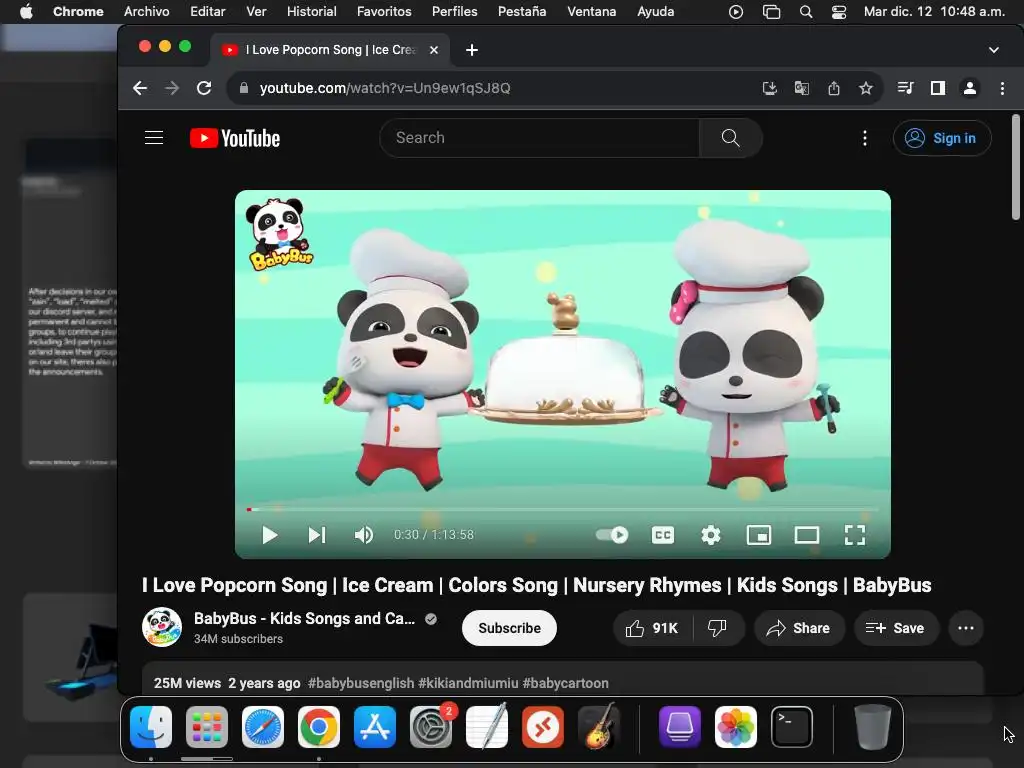Mute the video volume
1024x768 pixels.
364,536
